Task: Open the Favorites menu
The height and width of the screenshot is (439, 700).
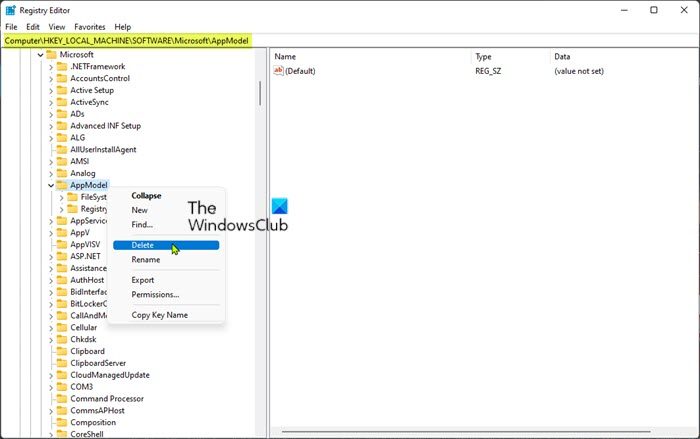Action: (90, 27)
